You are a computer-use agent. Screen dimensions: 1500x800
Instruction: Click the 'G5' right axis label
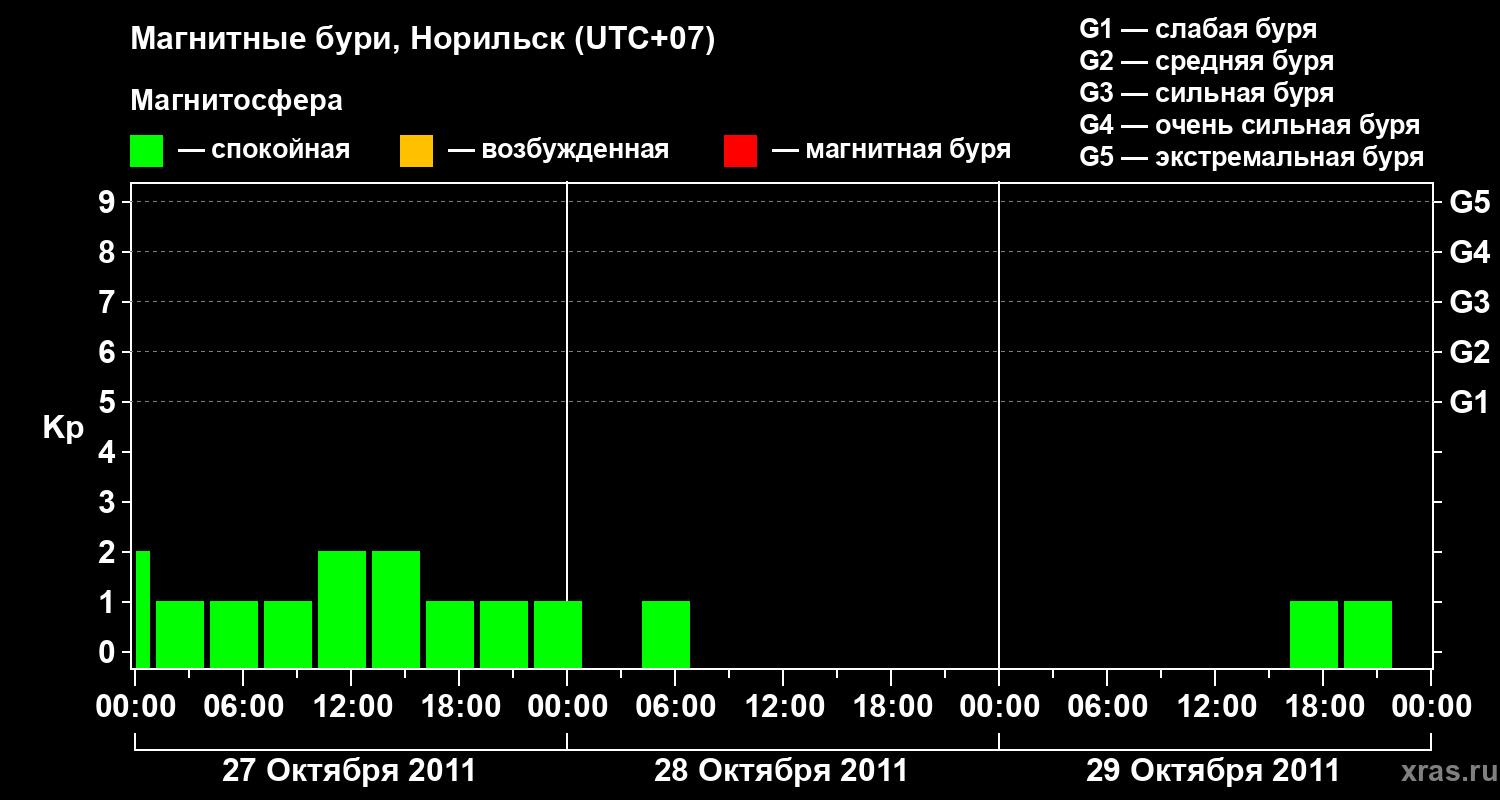(x=1470, y=202)
